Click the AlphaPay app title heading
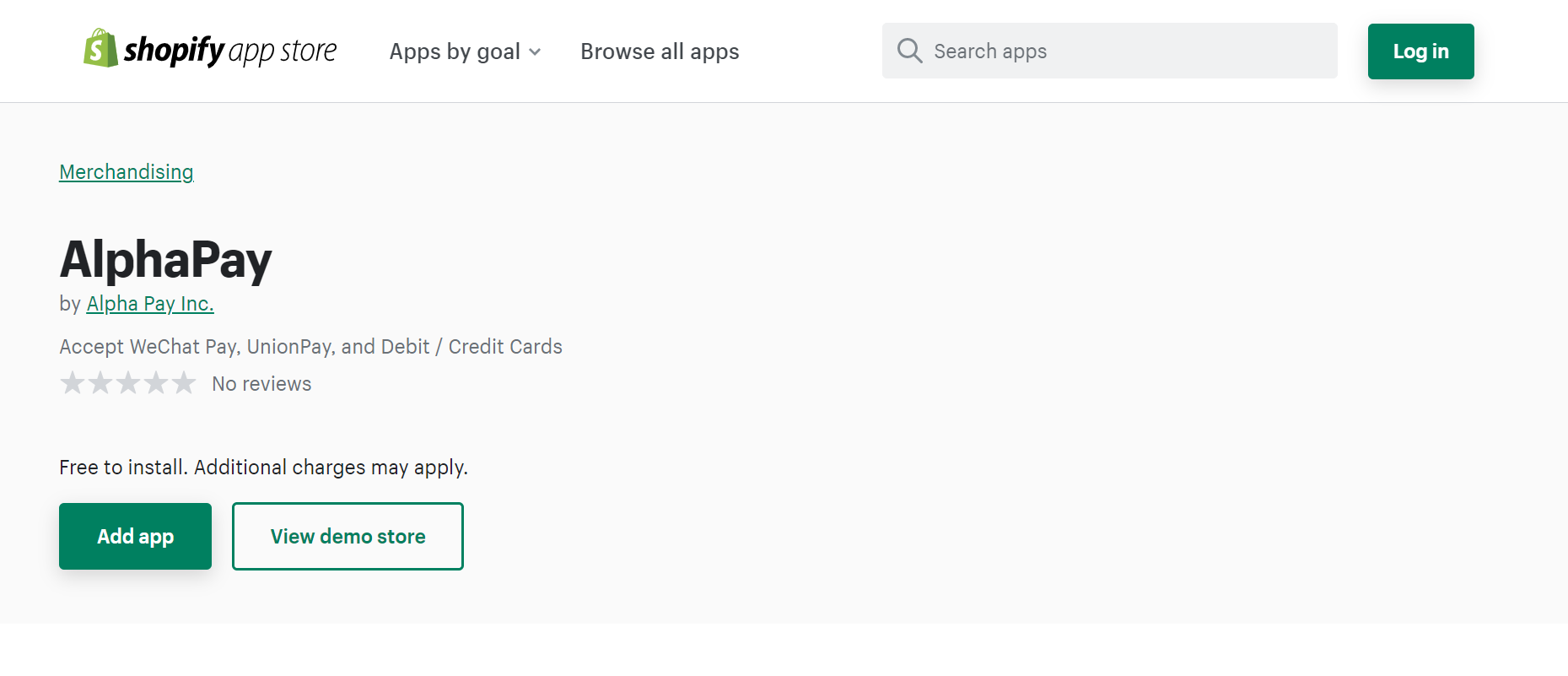The width and height of the screenshot is (1568, 676). click(x=165, y=259)
